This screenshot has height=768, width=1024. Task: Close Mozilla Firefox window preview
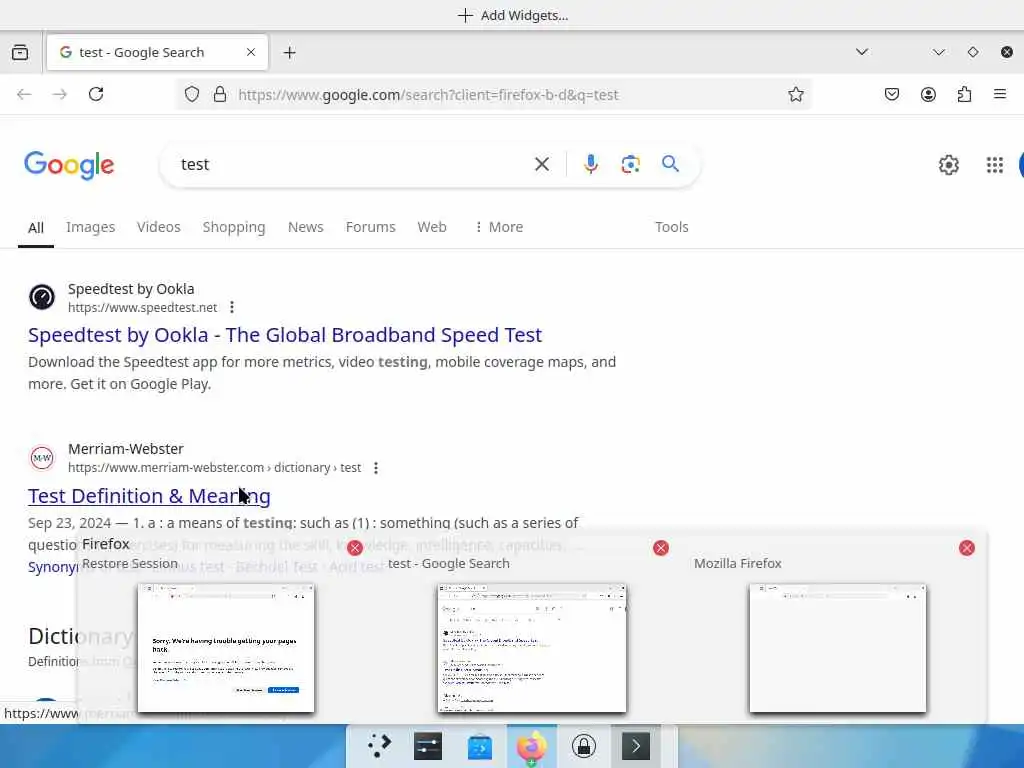point(967,548)
